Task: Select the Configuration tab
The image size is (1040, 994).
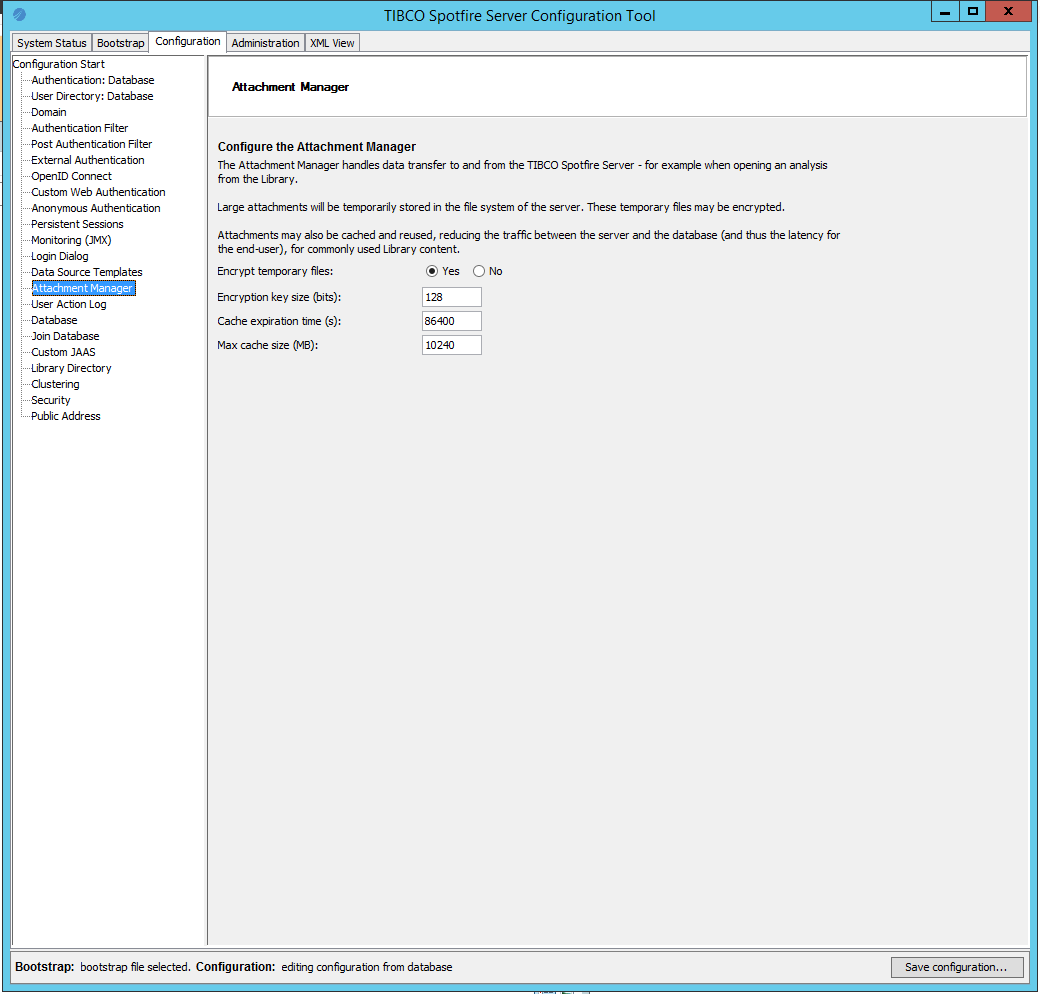Action: tap(188, 41)
